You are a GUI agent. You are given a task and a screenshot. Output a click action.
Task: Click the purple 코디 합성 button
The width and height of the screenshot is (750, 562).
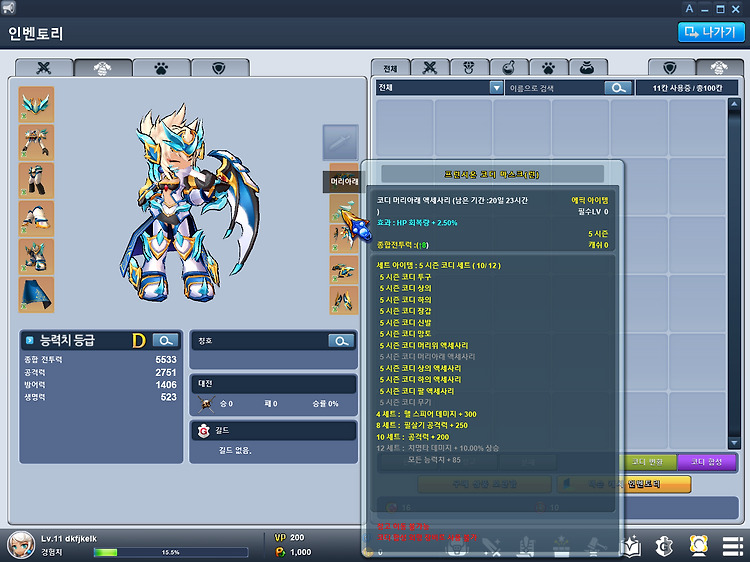point(706,462)
